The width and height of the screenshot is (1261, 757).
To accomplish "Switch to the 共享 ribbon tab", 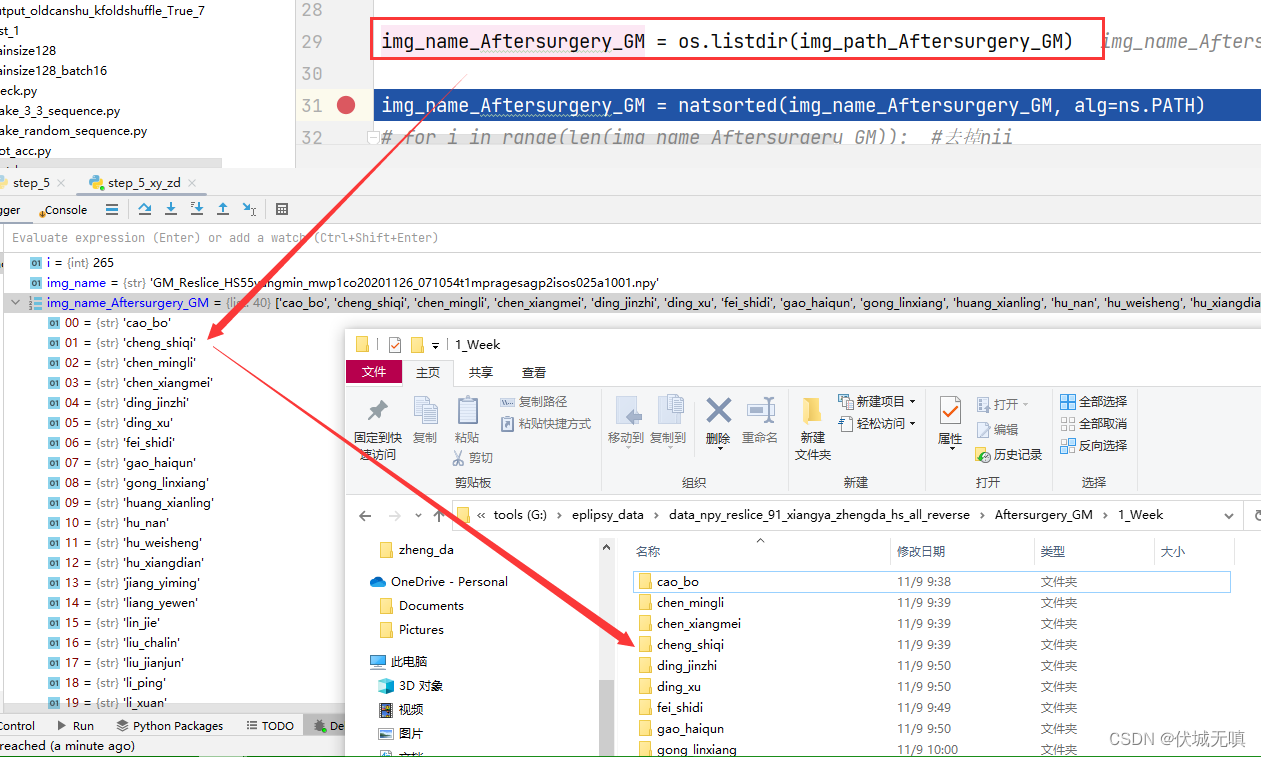I will tap(480, 371).
